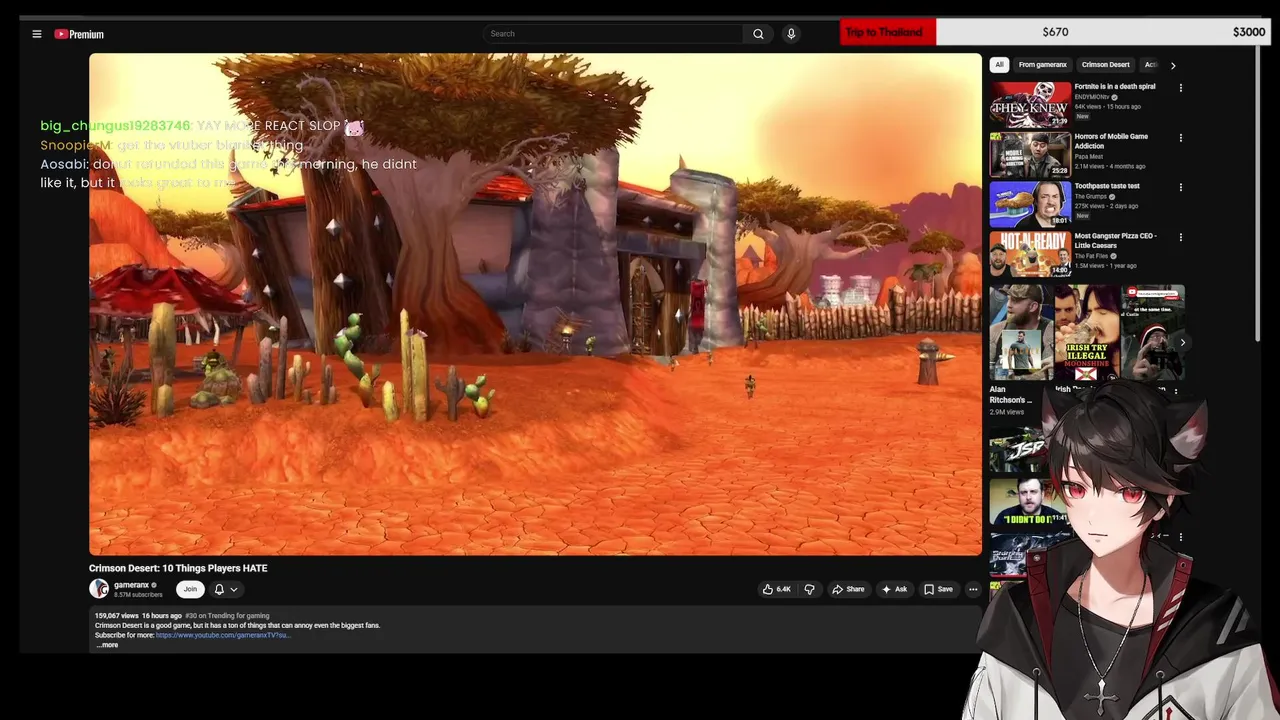Open Toothpaste taste test title
This screenshot has height=720, width=1280.
[1107, 186]
